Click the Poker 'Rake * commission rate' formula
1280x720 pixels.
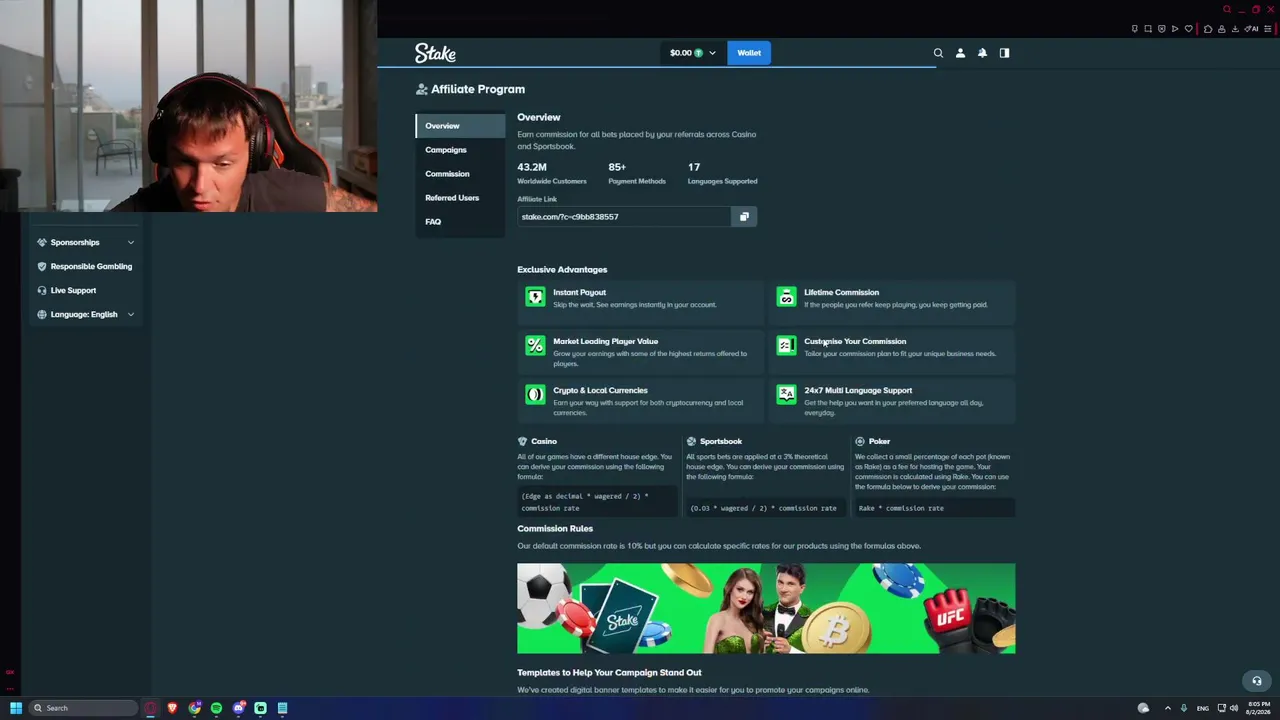(x=934, y=508)
